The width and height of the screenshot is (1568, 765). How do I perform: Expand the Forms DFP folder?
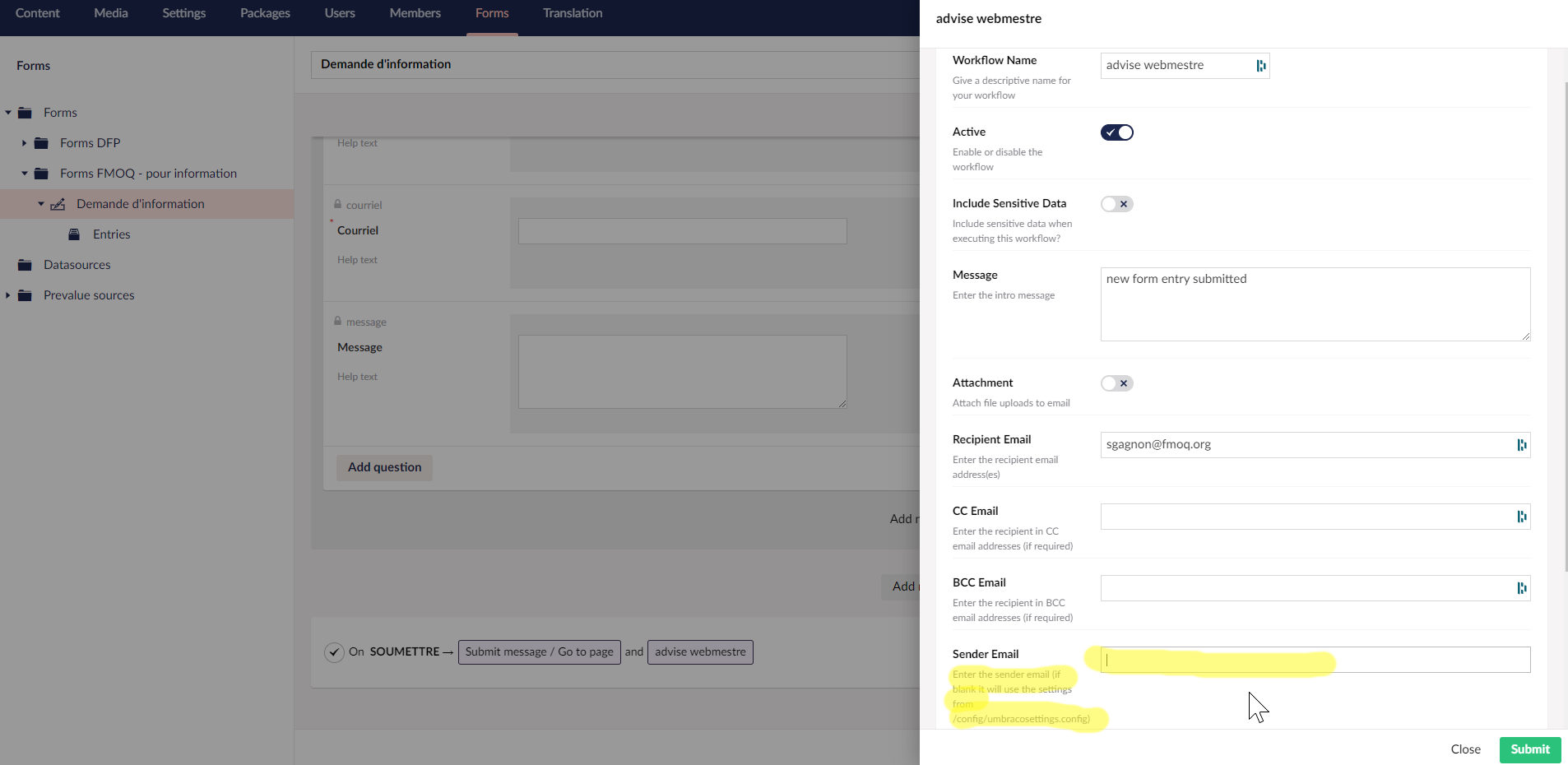click(x=23, y=142)
